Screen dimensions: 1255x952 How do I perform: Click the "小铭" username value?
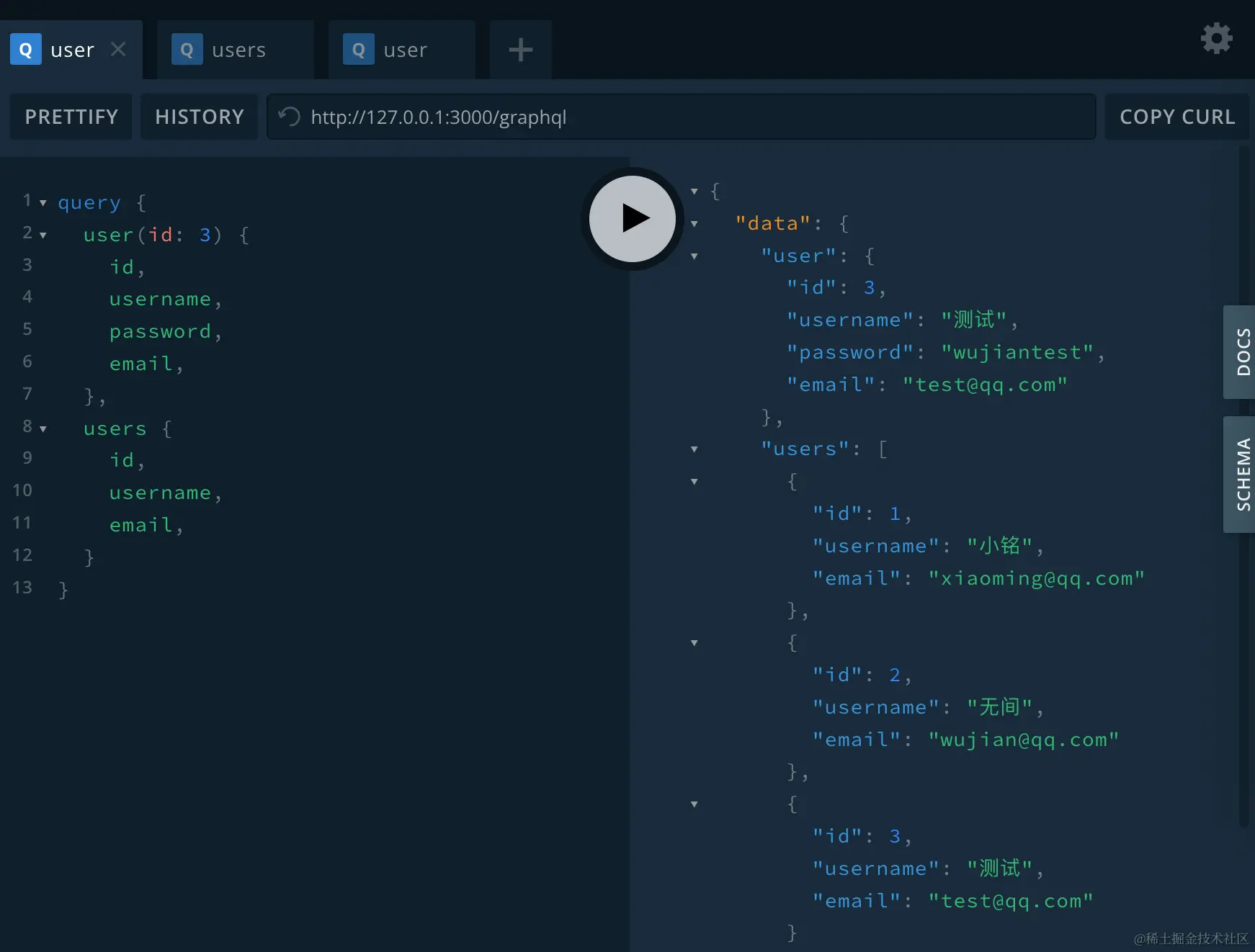pos(999,546)
